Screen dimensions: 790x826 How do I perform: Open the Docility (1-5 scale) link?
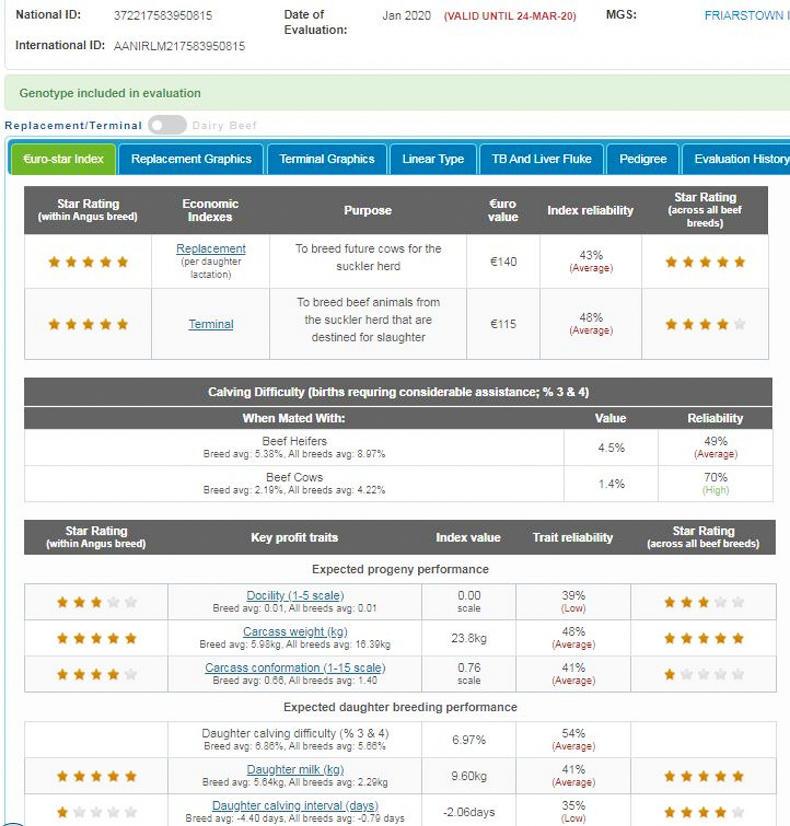coord(295,596)
